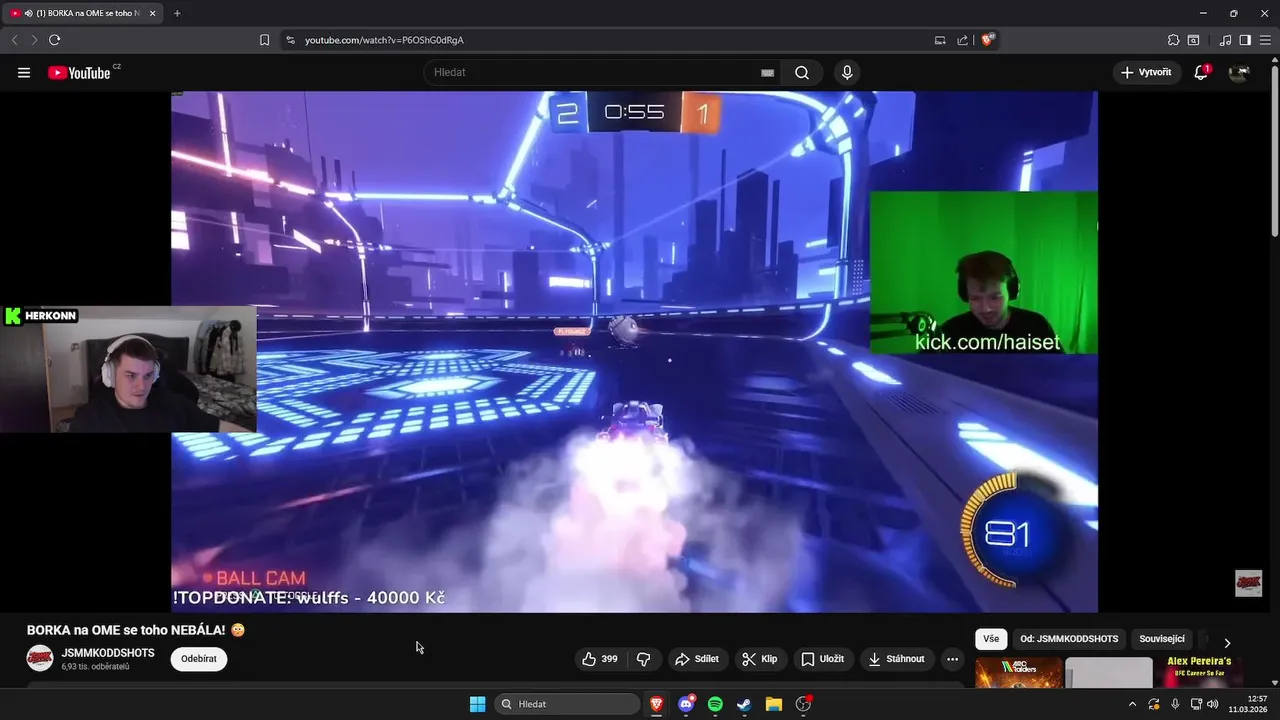Select the Vše filter chip
The height and width of the screenshot is (720, 1280).
pos(991,639)
